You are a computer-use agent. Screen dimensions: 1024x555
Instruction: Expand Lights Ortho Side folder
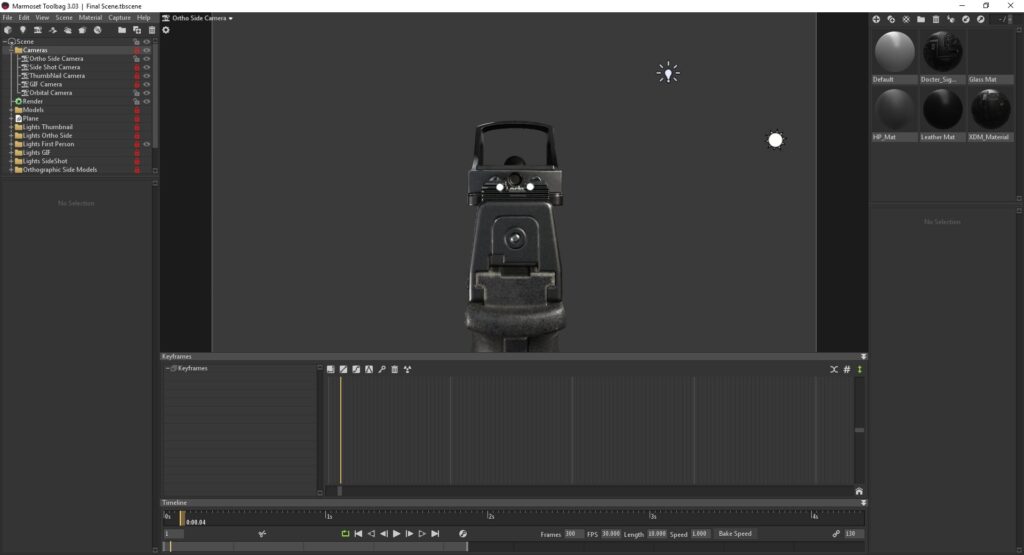(11, 135)
